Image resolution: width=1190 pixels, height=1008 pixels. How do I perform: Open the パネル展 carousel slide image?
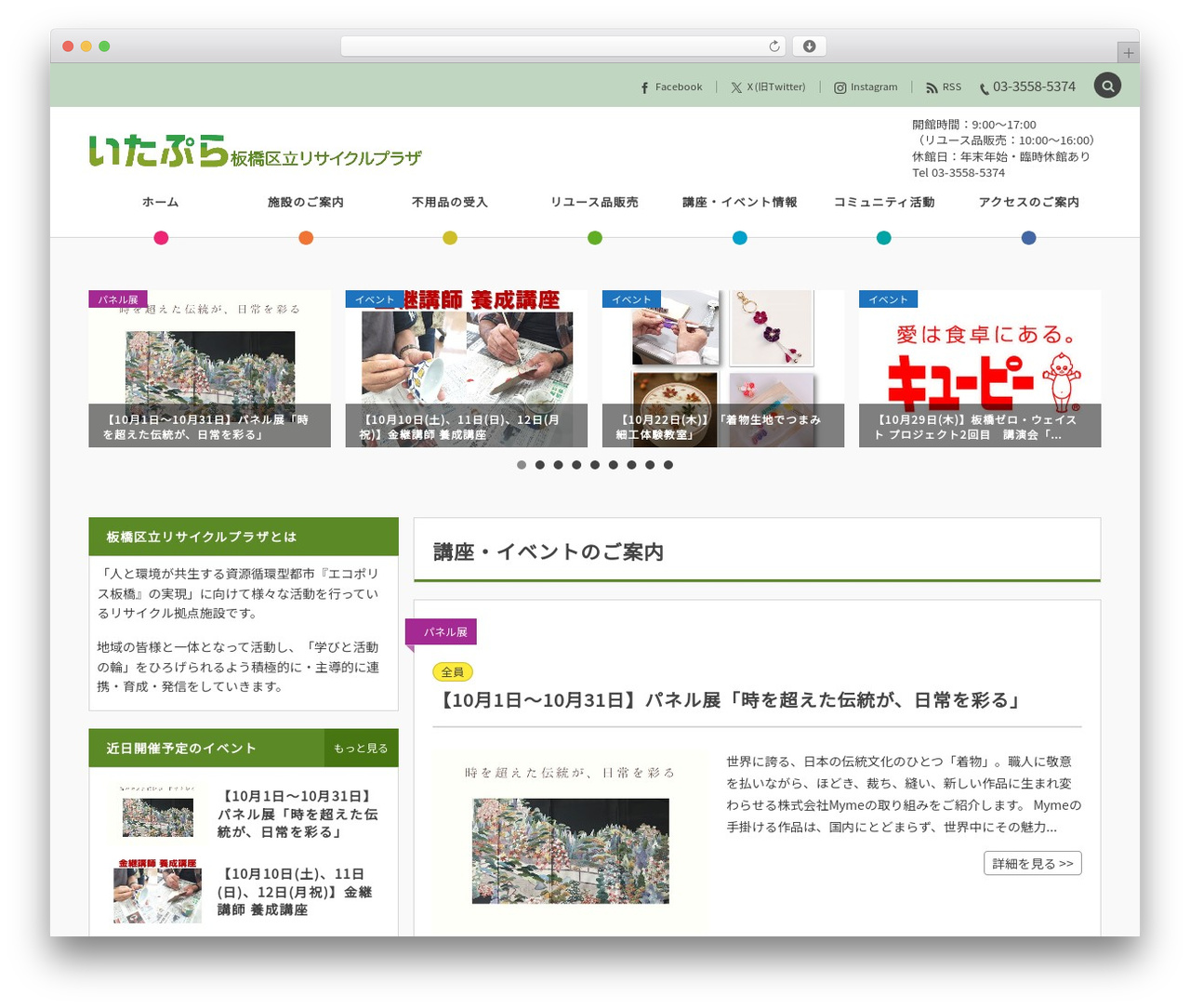[x=209, y=368]
